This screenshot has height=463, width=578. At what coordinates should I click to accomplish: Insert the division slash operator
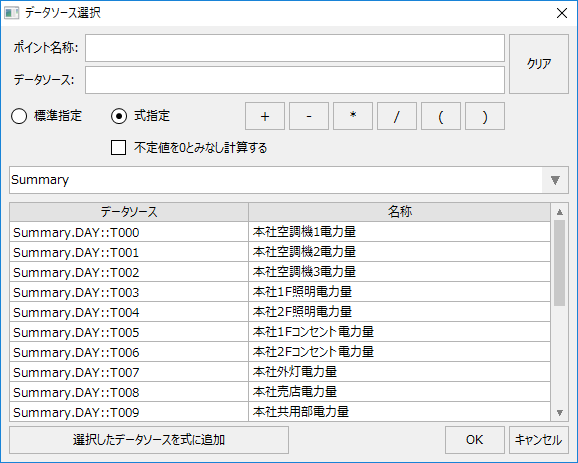click(397, 116)
